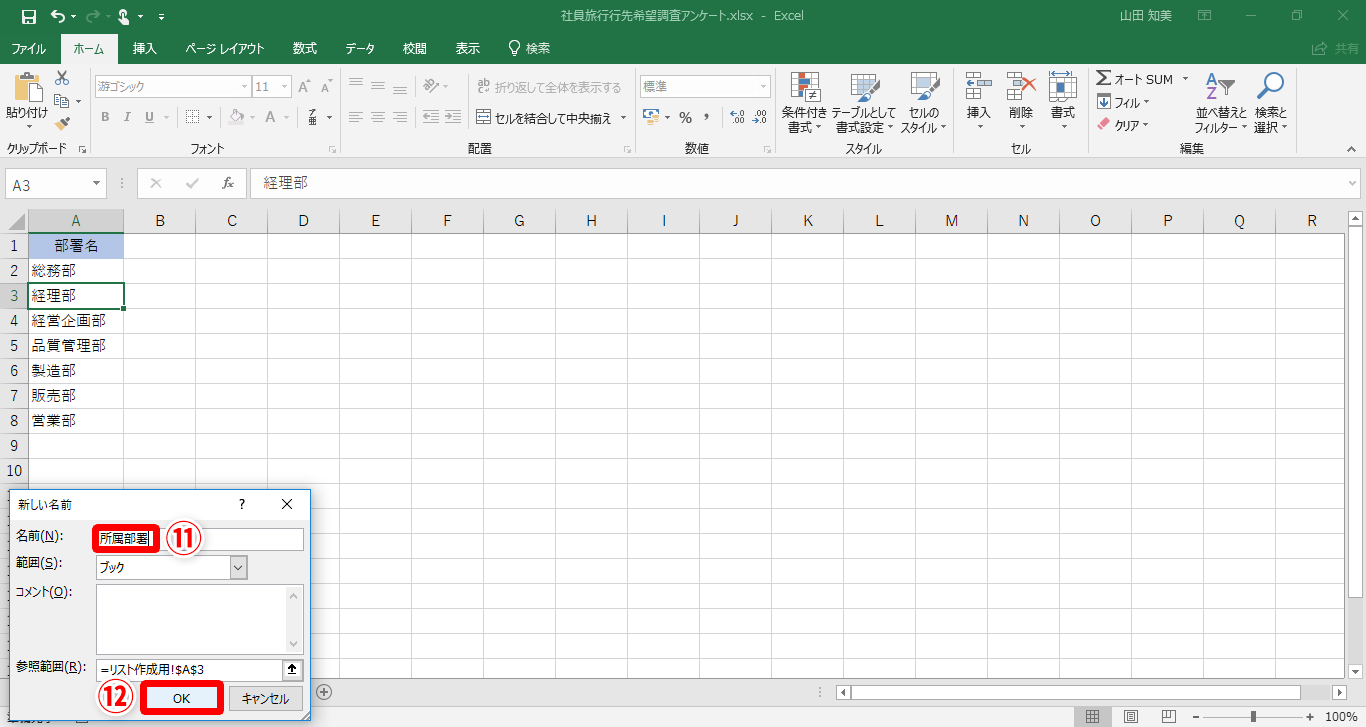The height and width of the screenshot is (727, 1366).
Task: Open the クリア clear dropdown
Action: [x=1122, y=125]
